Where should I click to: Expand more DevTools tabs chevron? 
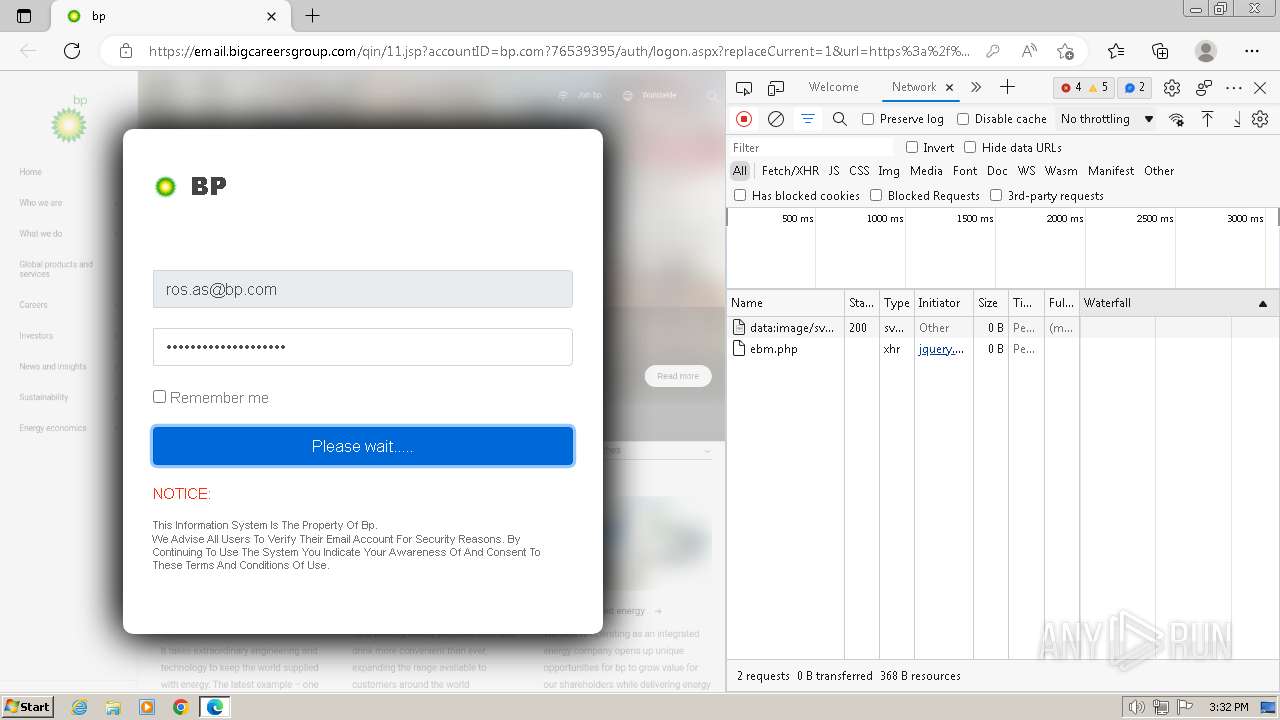point(976,87)
